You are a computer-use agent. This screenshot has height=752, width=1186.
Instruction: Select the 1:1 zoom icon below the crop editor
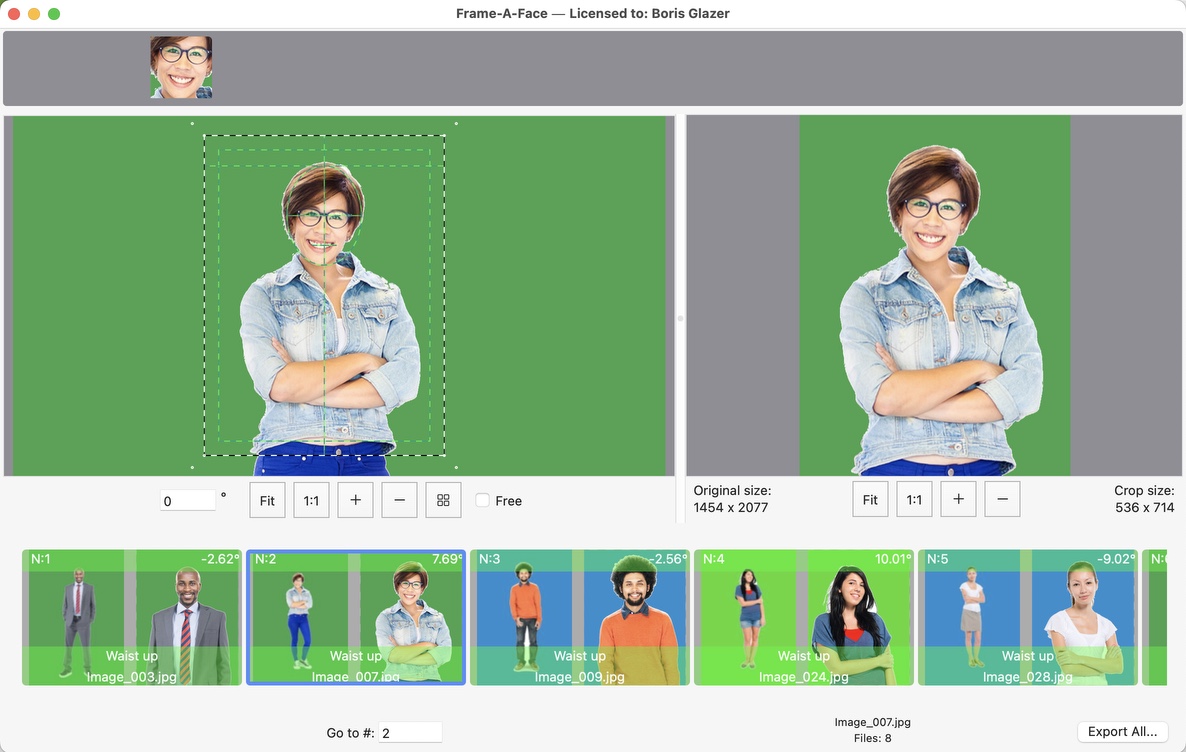311,500
